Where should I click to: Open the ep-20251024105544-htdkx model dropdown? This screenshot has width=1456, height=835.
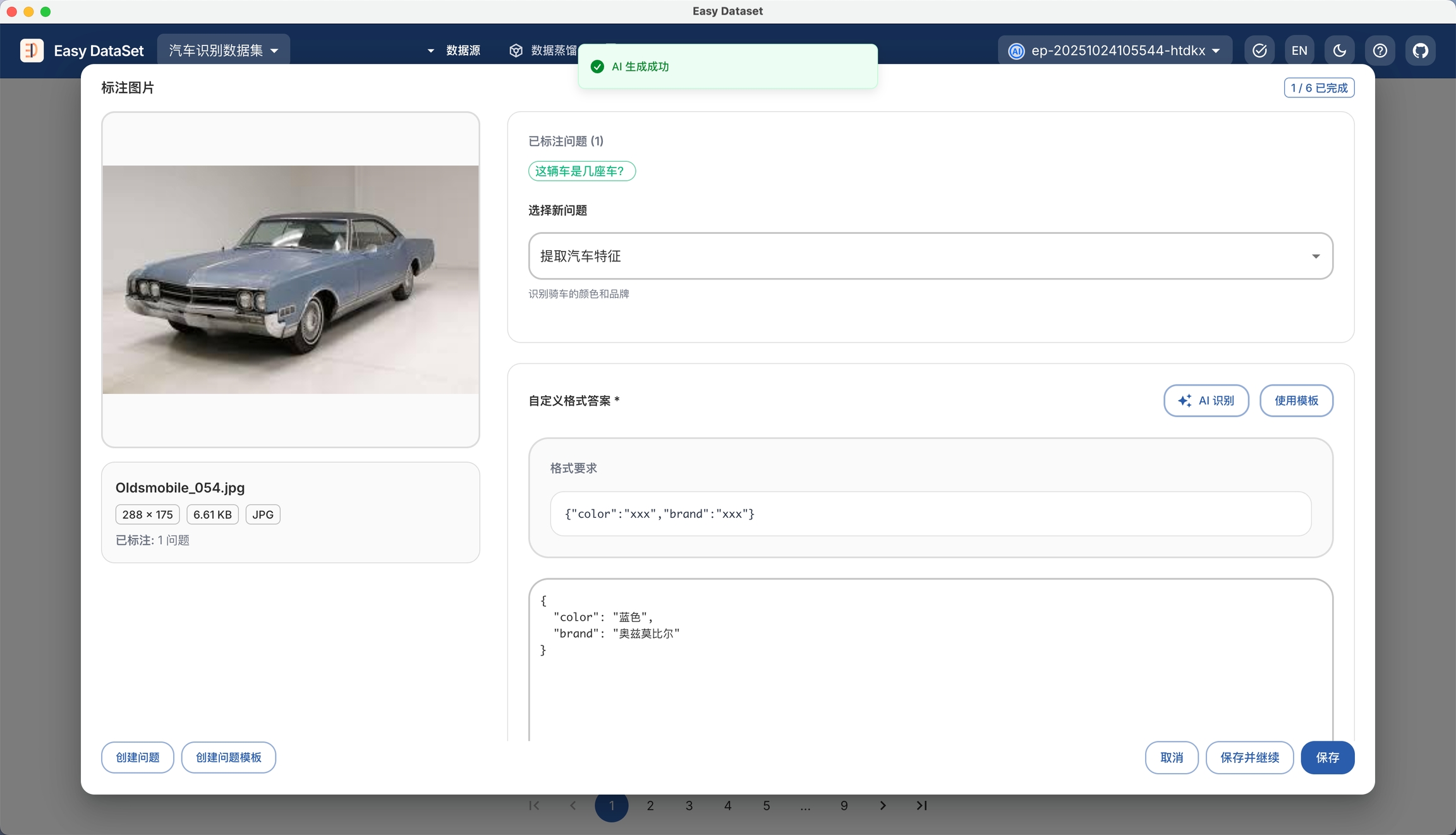[x=1115, y=51]
